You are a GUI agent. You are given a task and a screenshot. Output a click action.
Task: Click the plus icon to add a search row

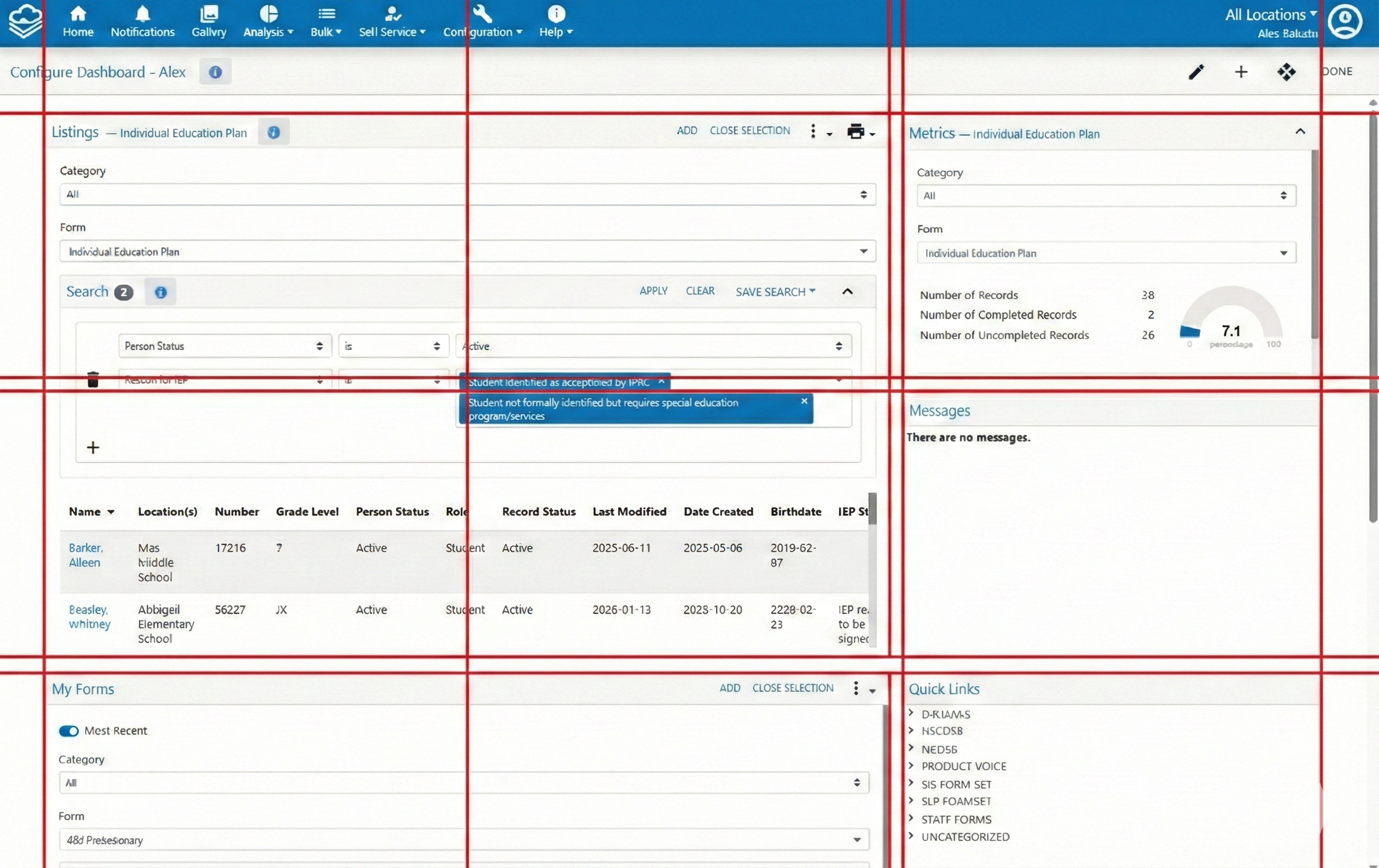tap(93, 447)
